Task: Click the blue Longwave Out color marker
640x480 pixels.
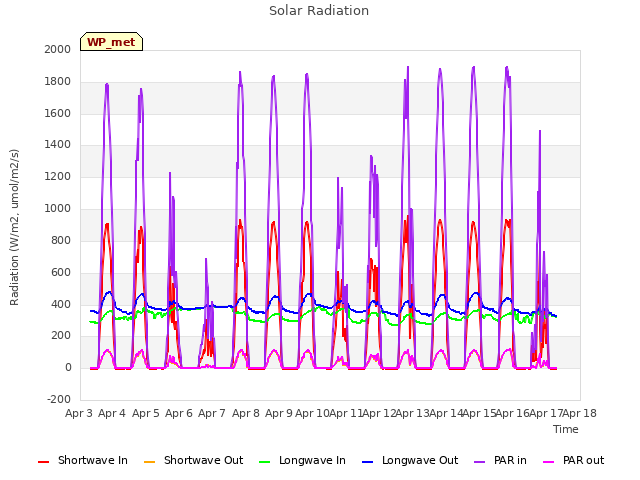Action: [368, 462]
